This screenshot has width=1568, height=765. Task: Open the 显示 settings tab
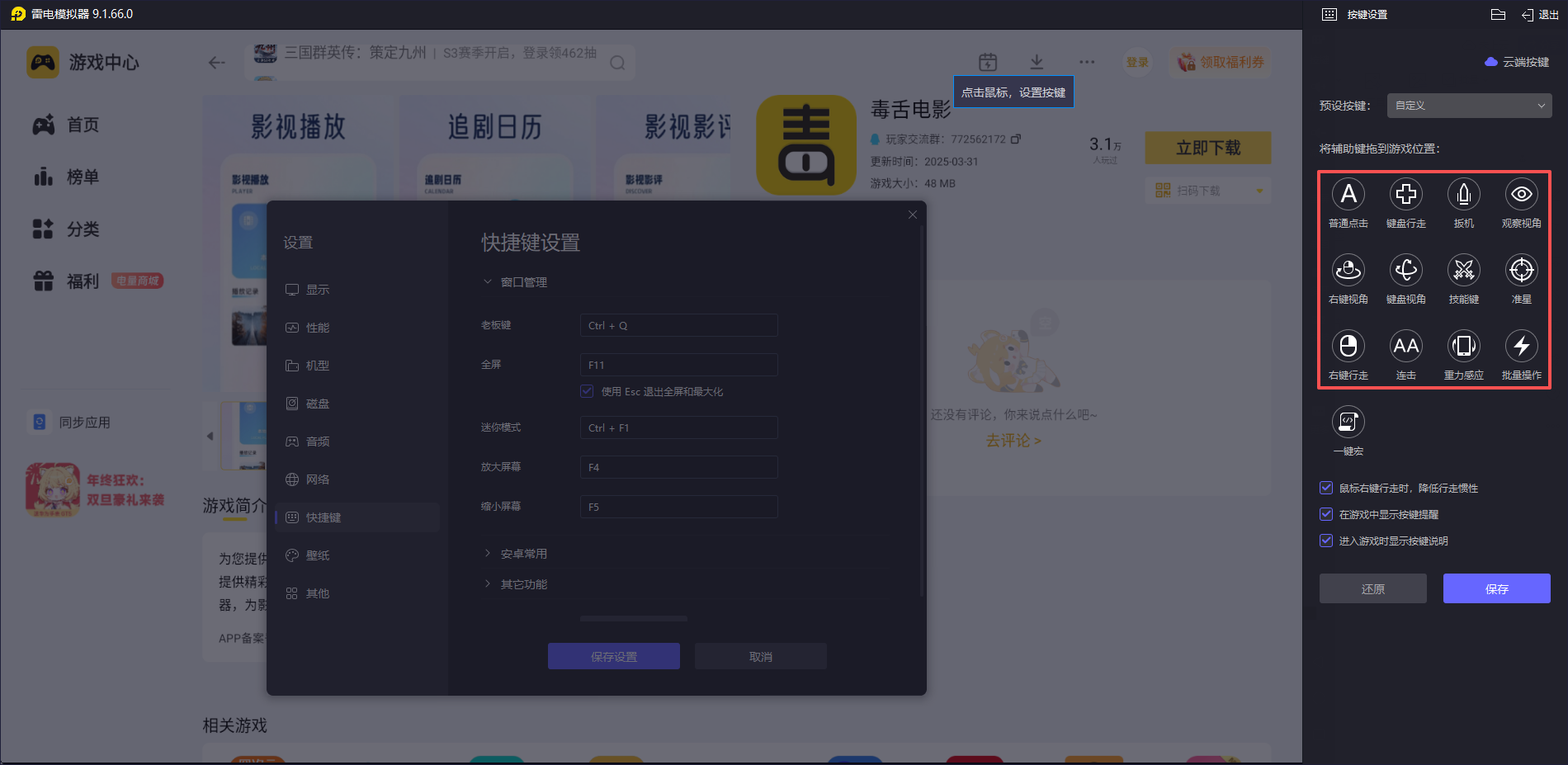[x=357, y=290]
